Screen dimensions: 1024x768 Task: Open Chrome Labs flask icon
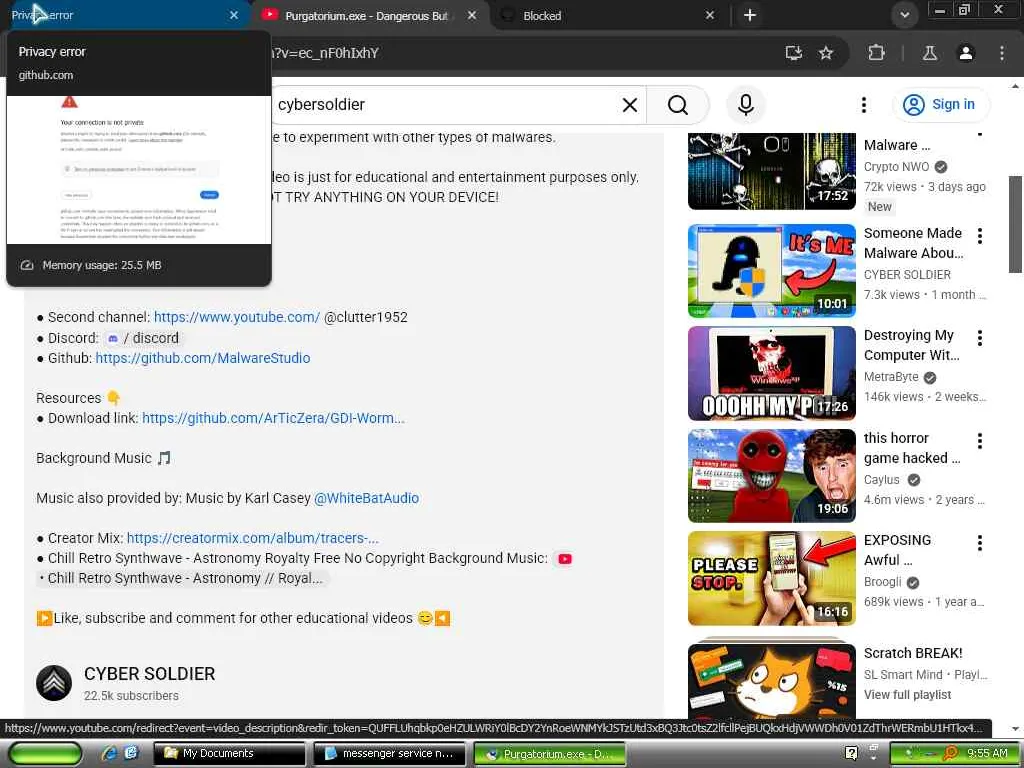930,53
